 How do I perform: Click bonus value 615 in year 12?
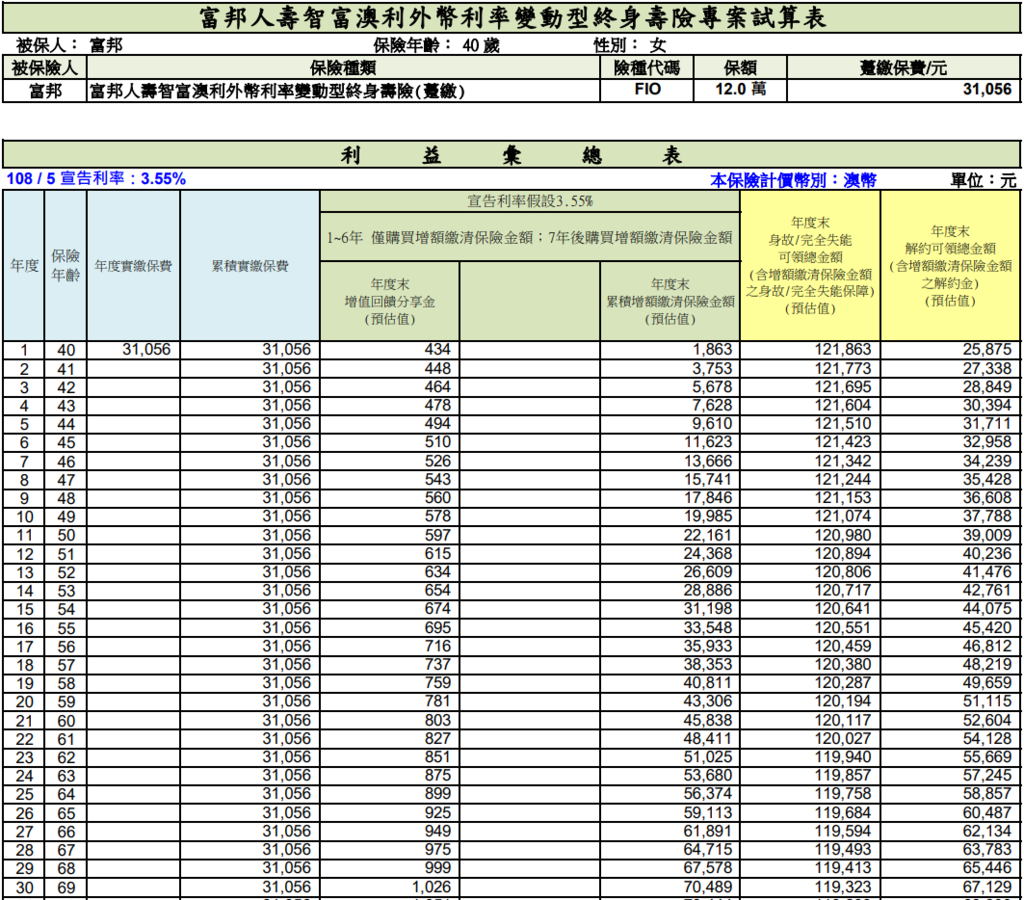(x=438, y=553)
